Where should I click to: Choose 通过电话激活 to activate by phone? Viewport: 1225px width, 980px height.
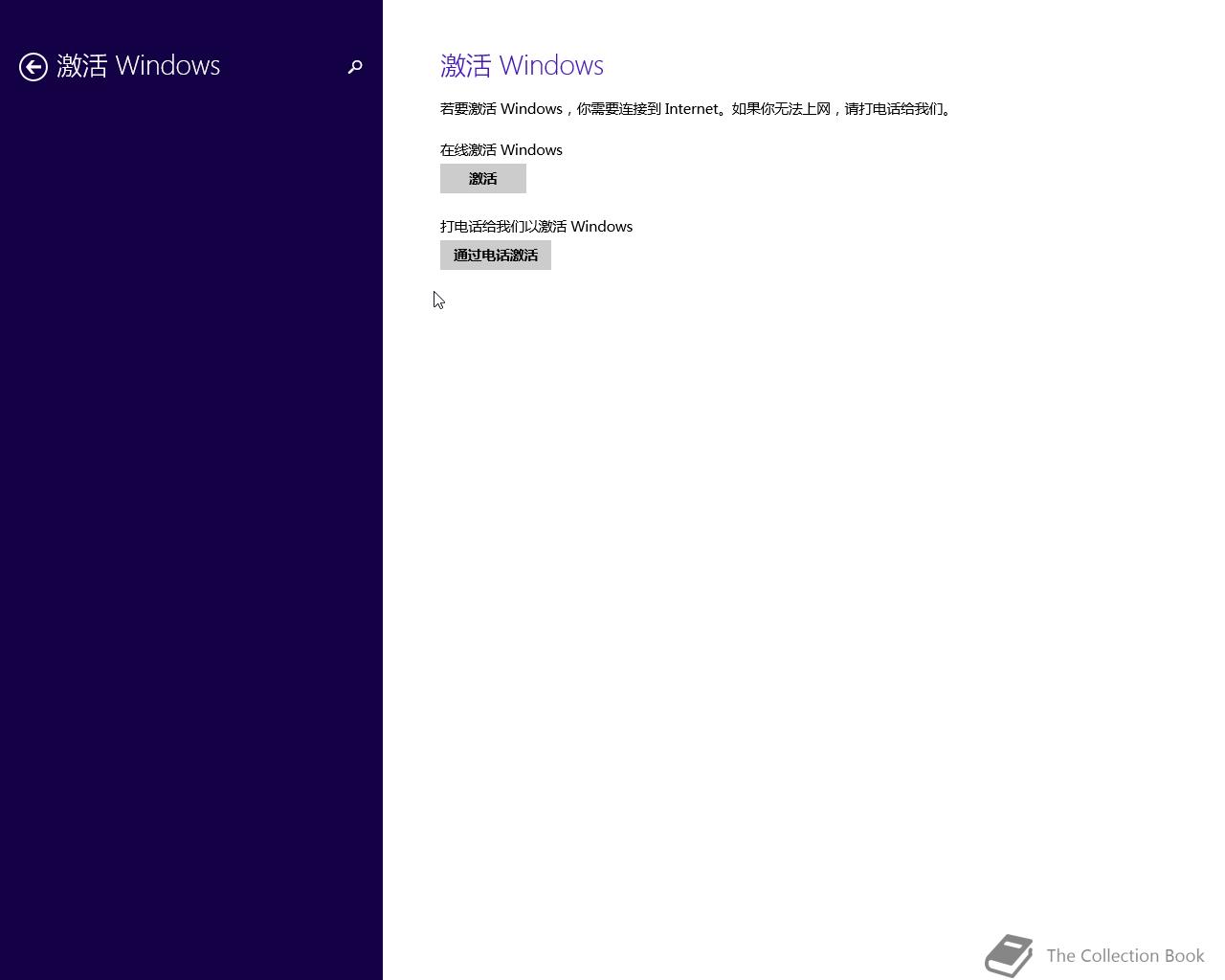click(x=496, y=256)
